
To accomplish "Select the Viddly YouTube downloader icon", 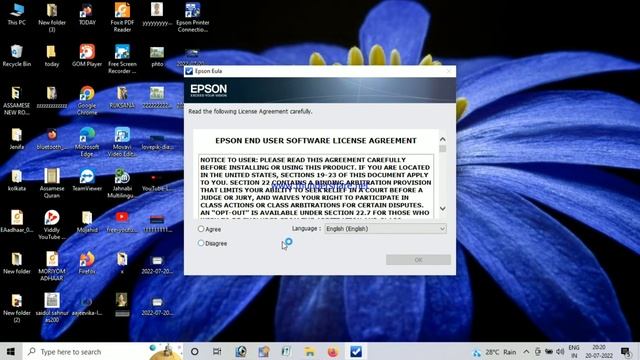I will (52, 225).
